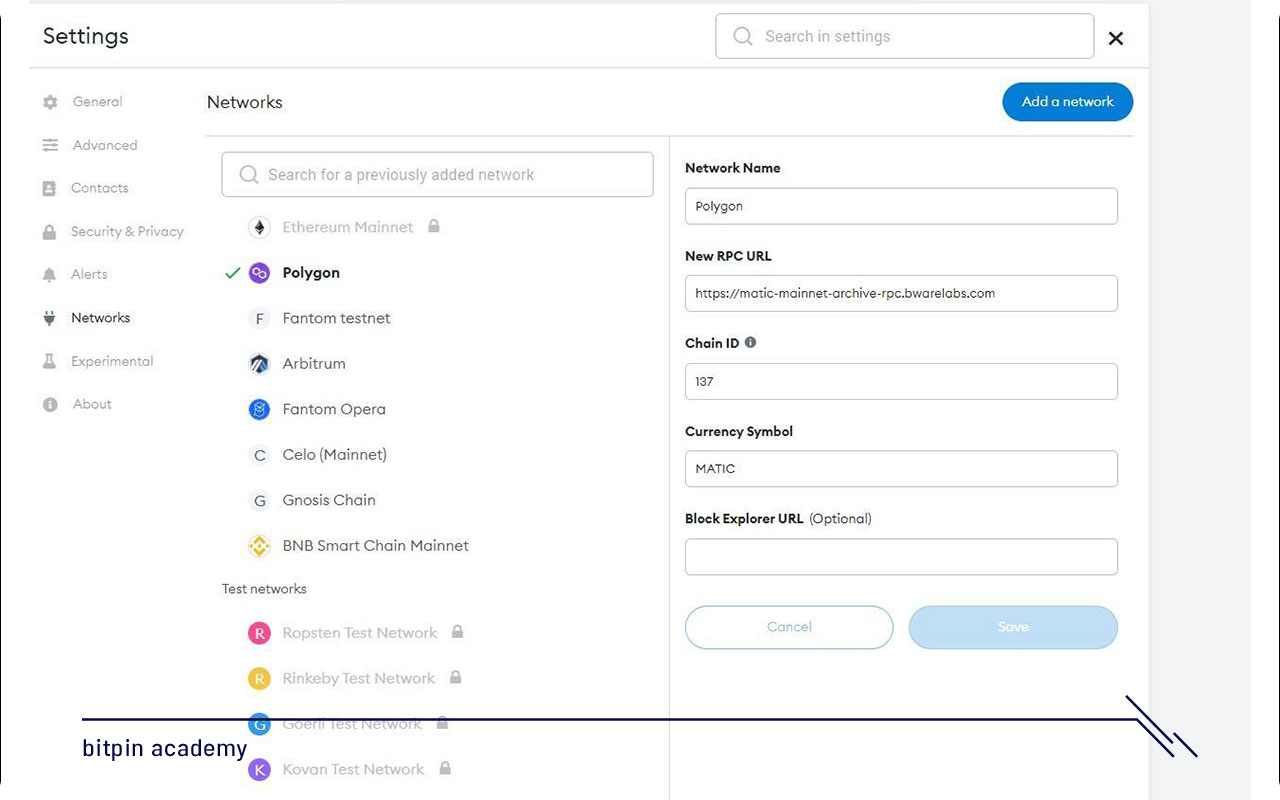This screenshot has width=1280, height=800.
Task: Click the Chain ID input field
Action: (901, 382)
